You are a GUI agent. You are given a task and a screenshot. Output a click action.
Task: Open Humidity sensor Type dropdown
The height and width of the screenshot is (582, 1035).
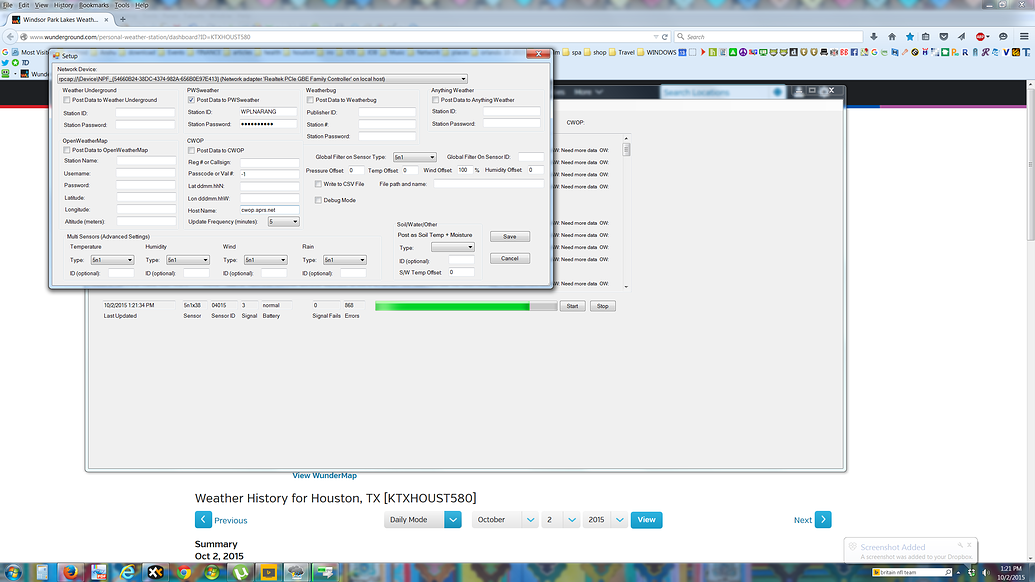click(x=187, y=260)
